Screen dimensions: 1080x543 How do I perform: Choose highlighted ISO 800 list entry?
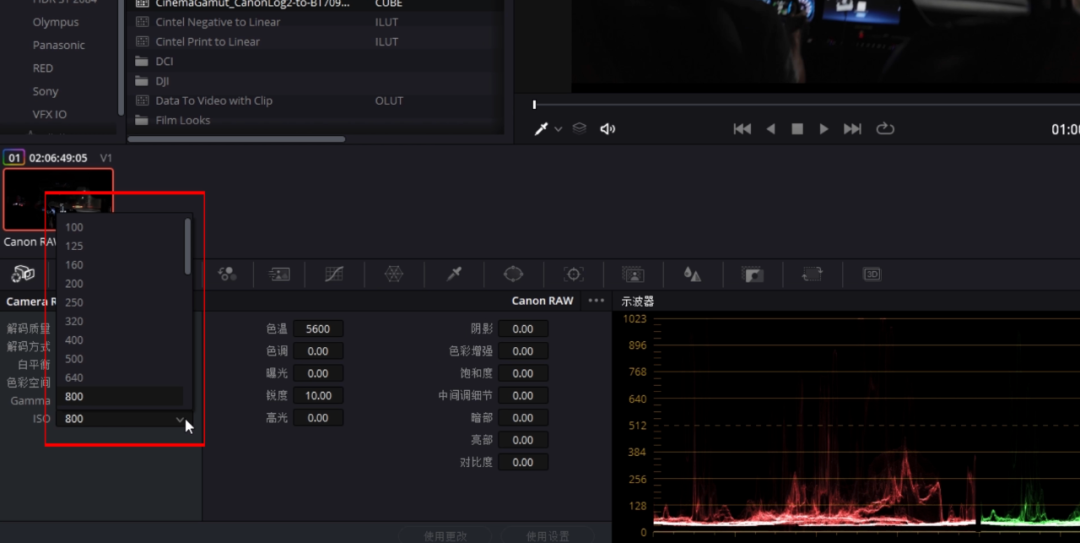click(121, 396)
